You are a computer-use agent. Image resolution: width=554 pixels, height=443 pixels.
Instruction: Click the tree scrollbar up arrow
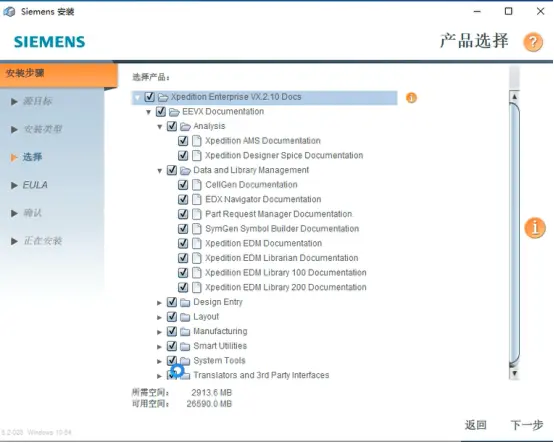[514, 96]
